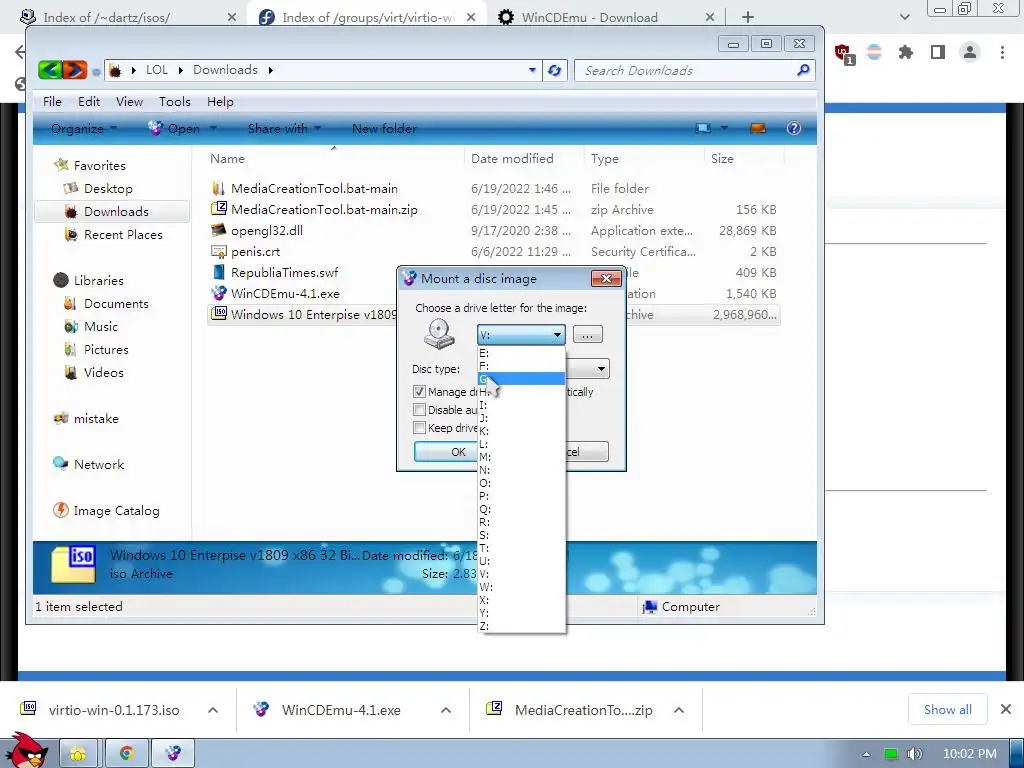Open the mistake item in sidebar
Screen dimensions: 1024x768
coord(95,419)
